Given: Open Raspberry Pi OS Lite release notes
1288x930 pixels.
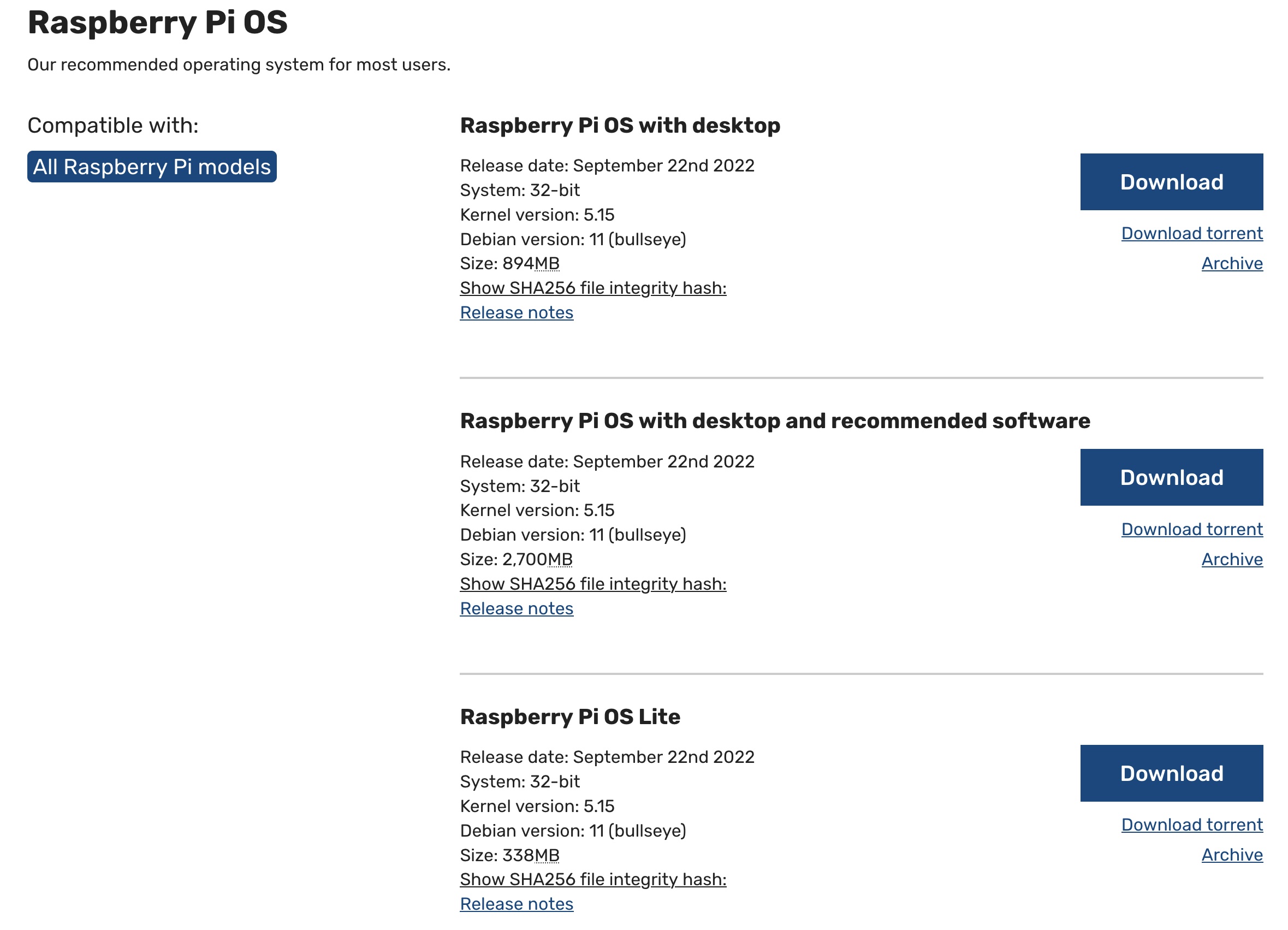Looking at the screenshot, I should [516, 904].
